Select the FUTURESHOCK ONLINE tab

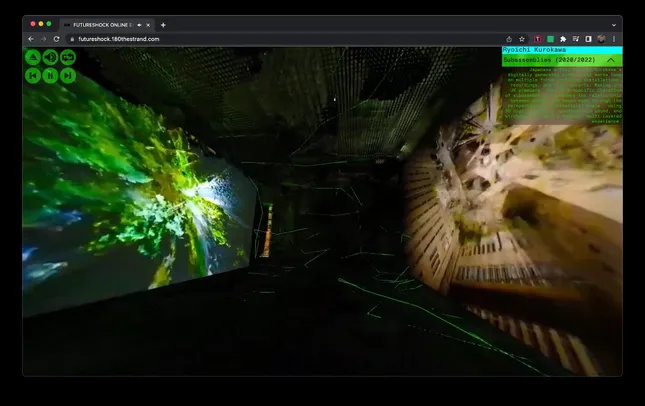click(107, 25)
